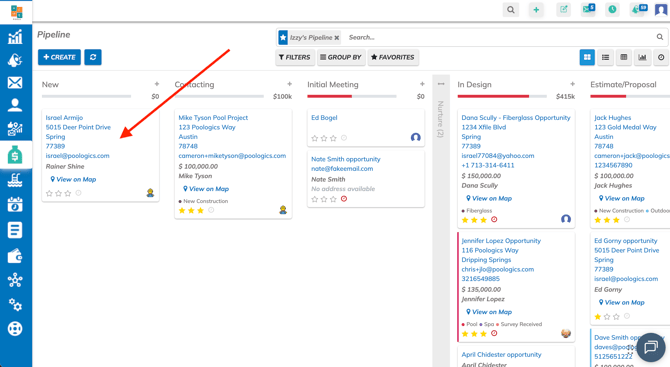Click the refresh button next to Create
The image size is (670, 367).
coord(93,57)
